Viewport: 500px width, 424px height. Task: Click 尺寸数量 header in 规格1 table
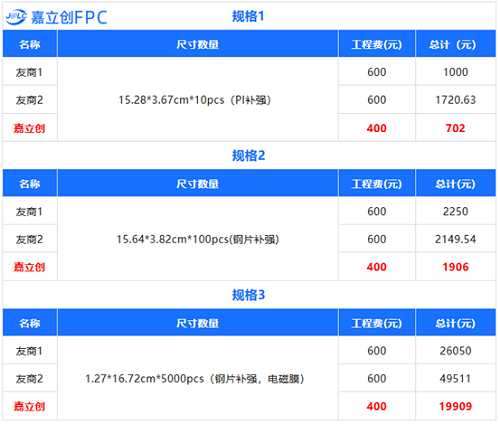198,44
